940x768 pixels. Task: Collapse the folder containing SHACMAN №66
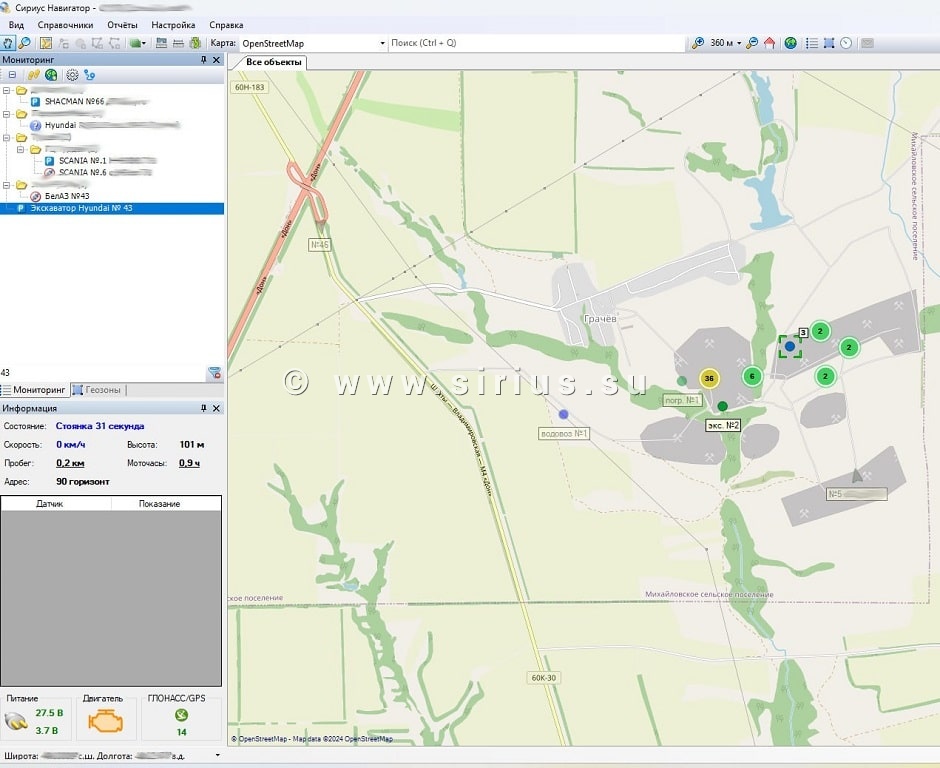click(7, 91)
